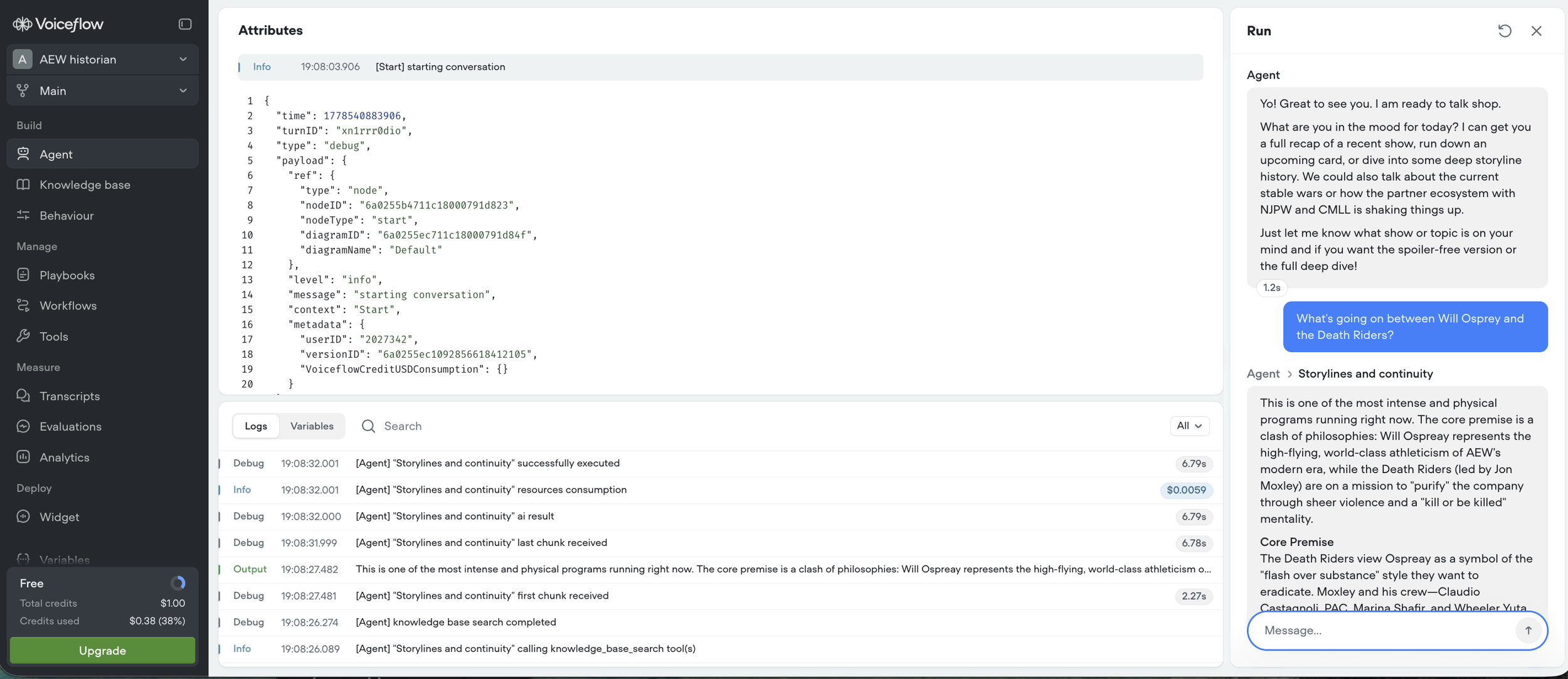The image size is (1568, 679).
Task: Click the Voiceflow logo
Action: pos(58,24)
